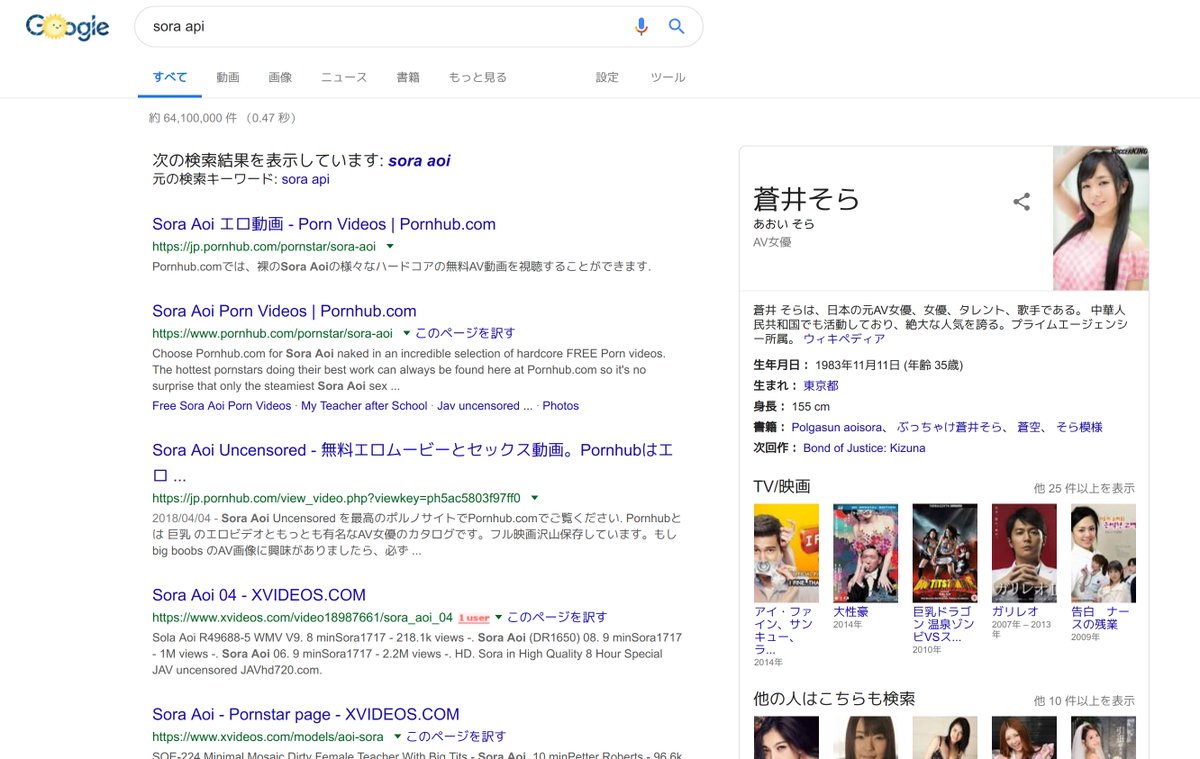
Task: Start voice search with microphone icon
Action: (641, 27)
